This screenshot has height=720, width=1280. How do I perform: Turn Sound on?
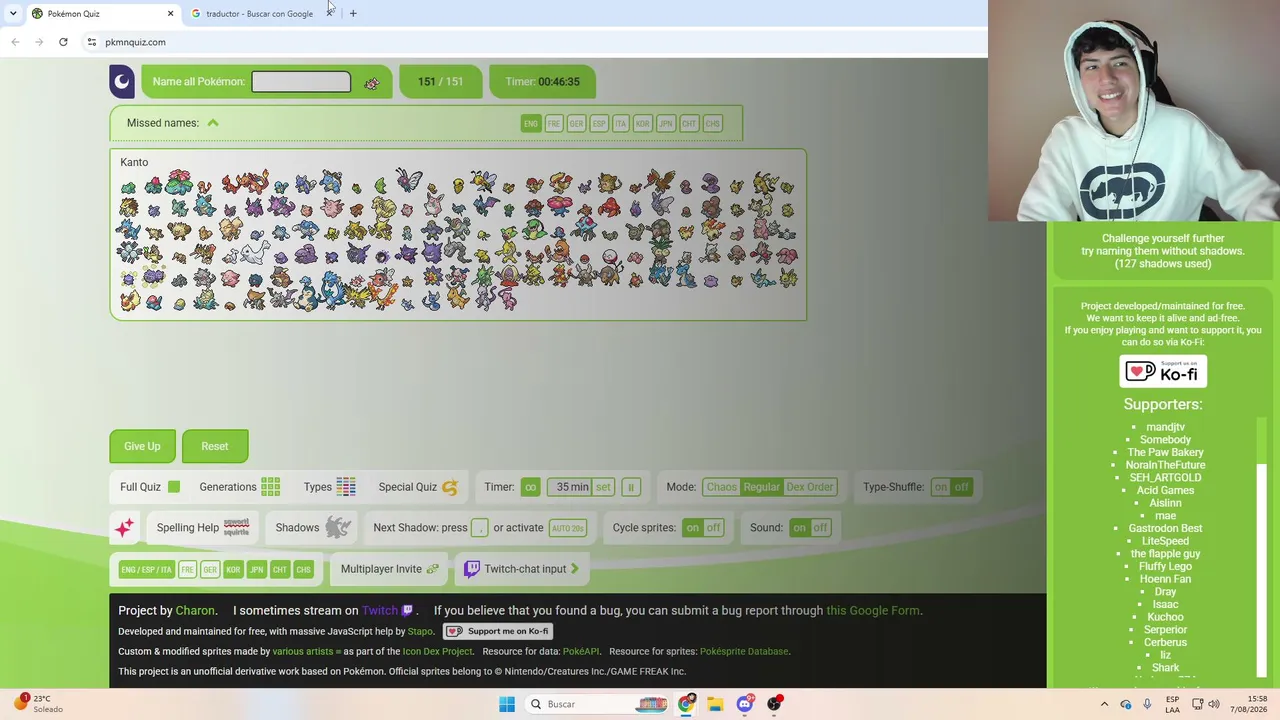coord(799,528)
